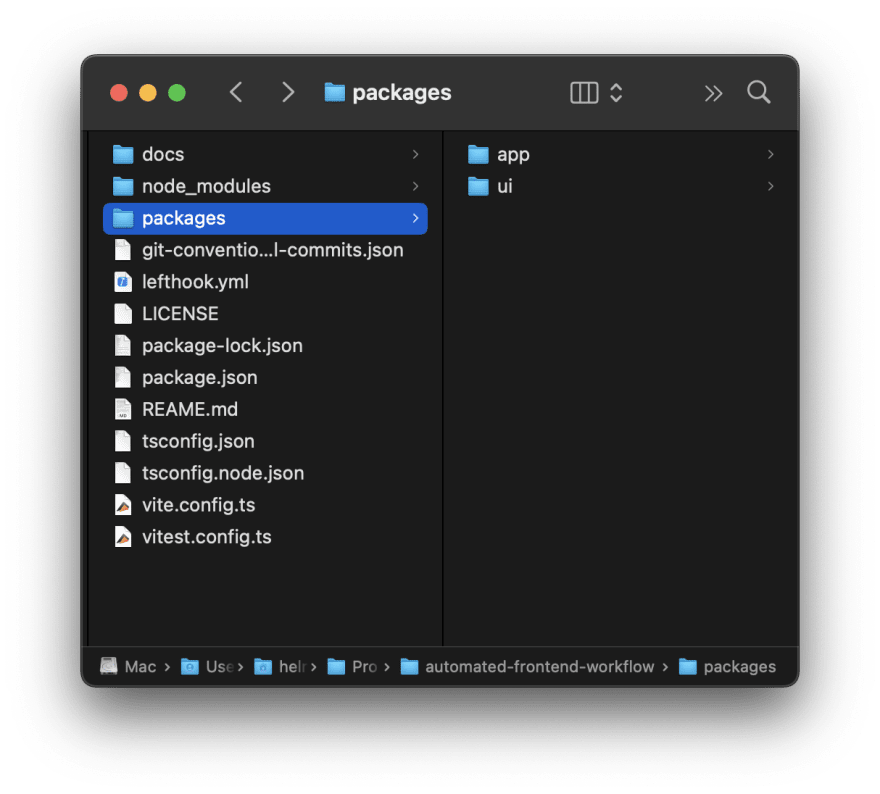The width and height of the screenshot is (880, 794).
Task: Select the package-lock.json file name
Action: click(x=222, y=346)
